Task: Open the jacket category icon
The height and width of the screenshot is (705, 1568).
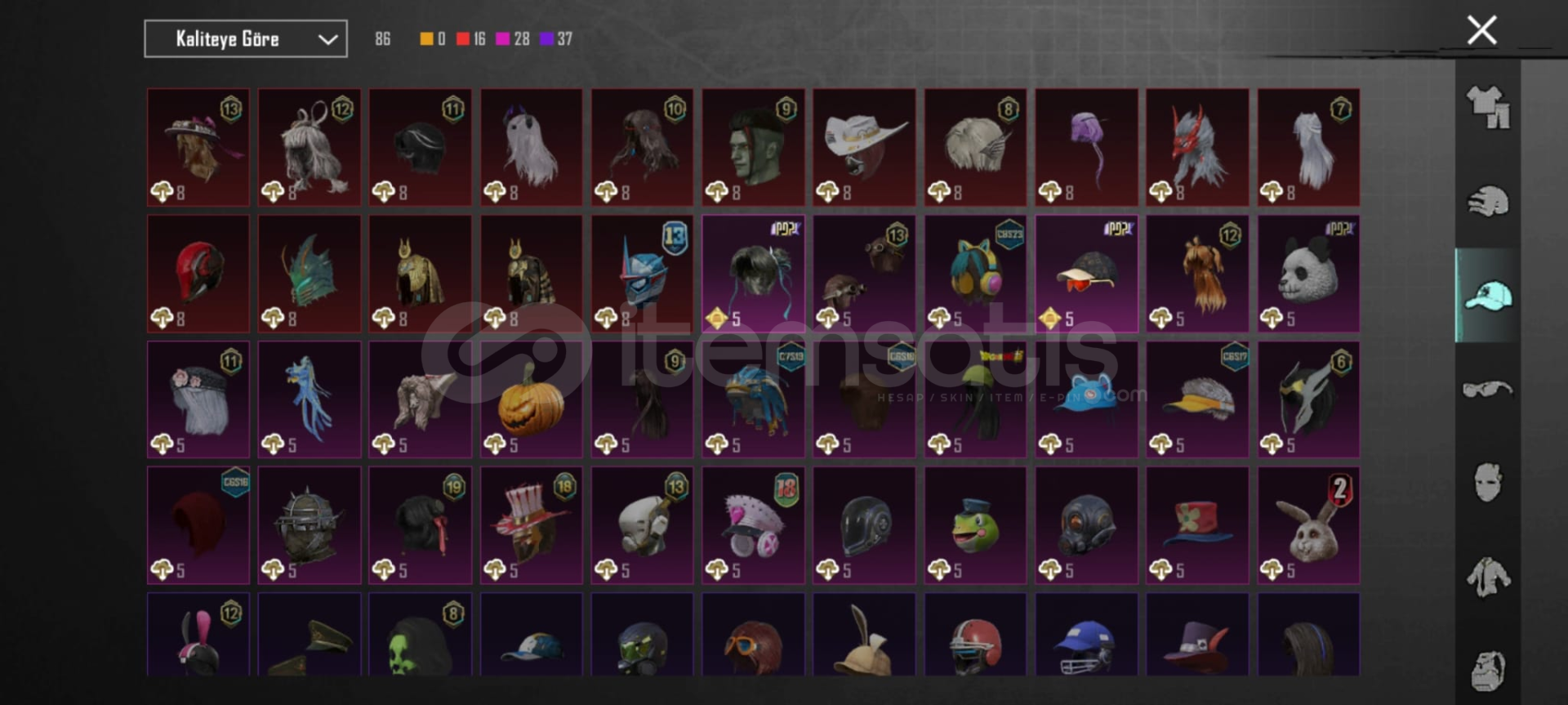Action: (1488, 576)
